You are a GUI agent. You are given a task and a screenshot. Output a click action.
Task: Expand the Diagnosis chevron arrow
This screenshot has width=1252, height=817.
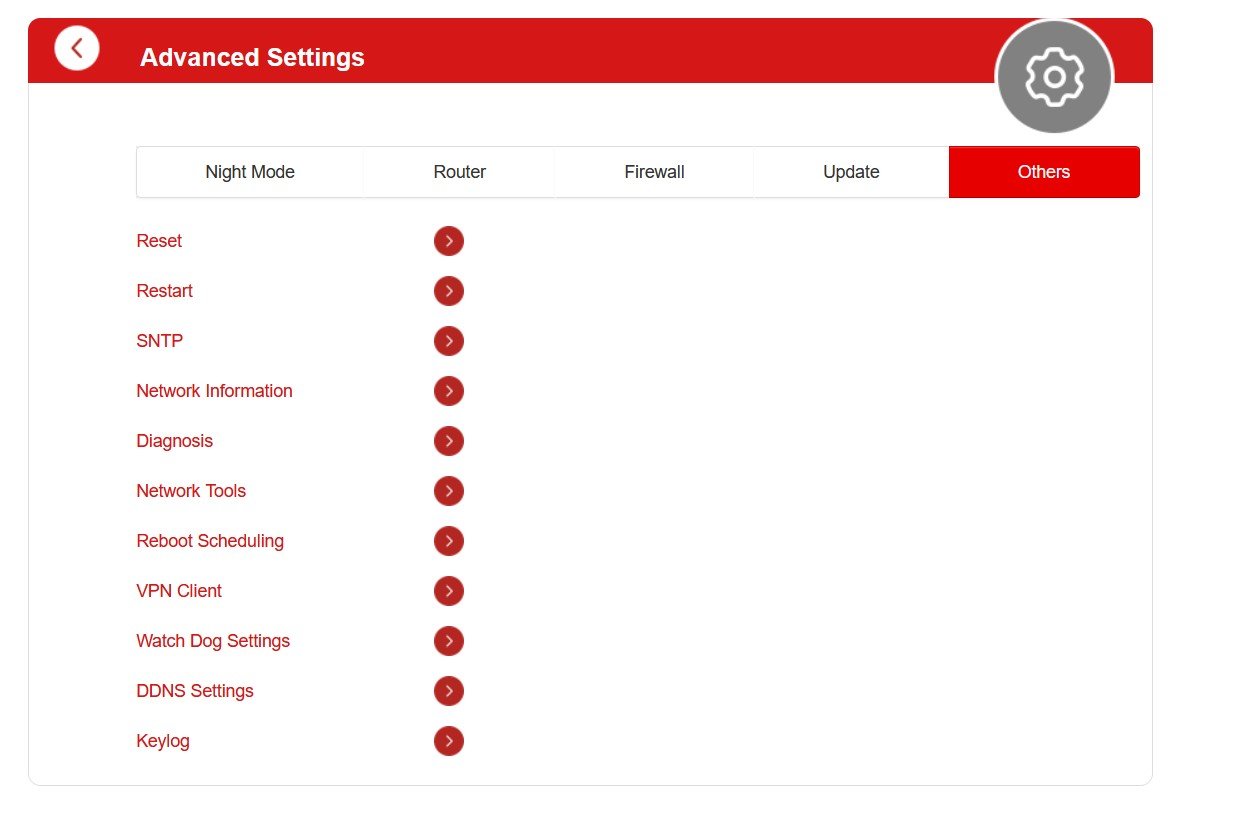coord(449,441)
